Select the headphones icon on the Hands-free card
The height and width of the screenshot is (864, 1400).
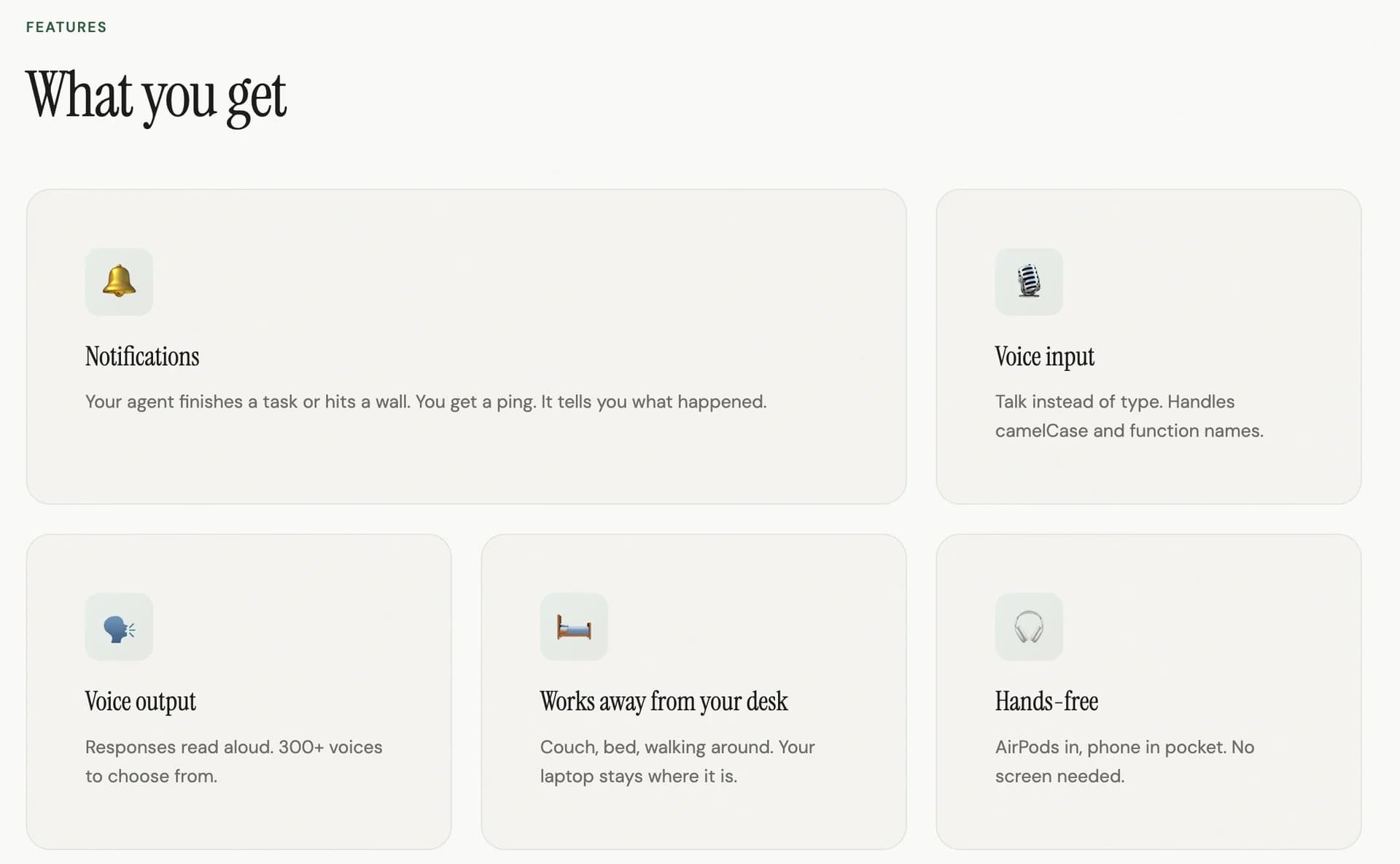[1028, 627]
